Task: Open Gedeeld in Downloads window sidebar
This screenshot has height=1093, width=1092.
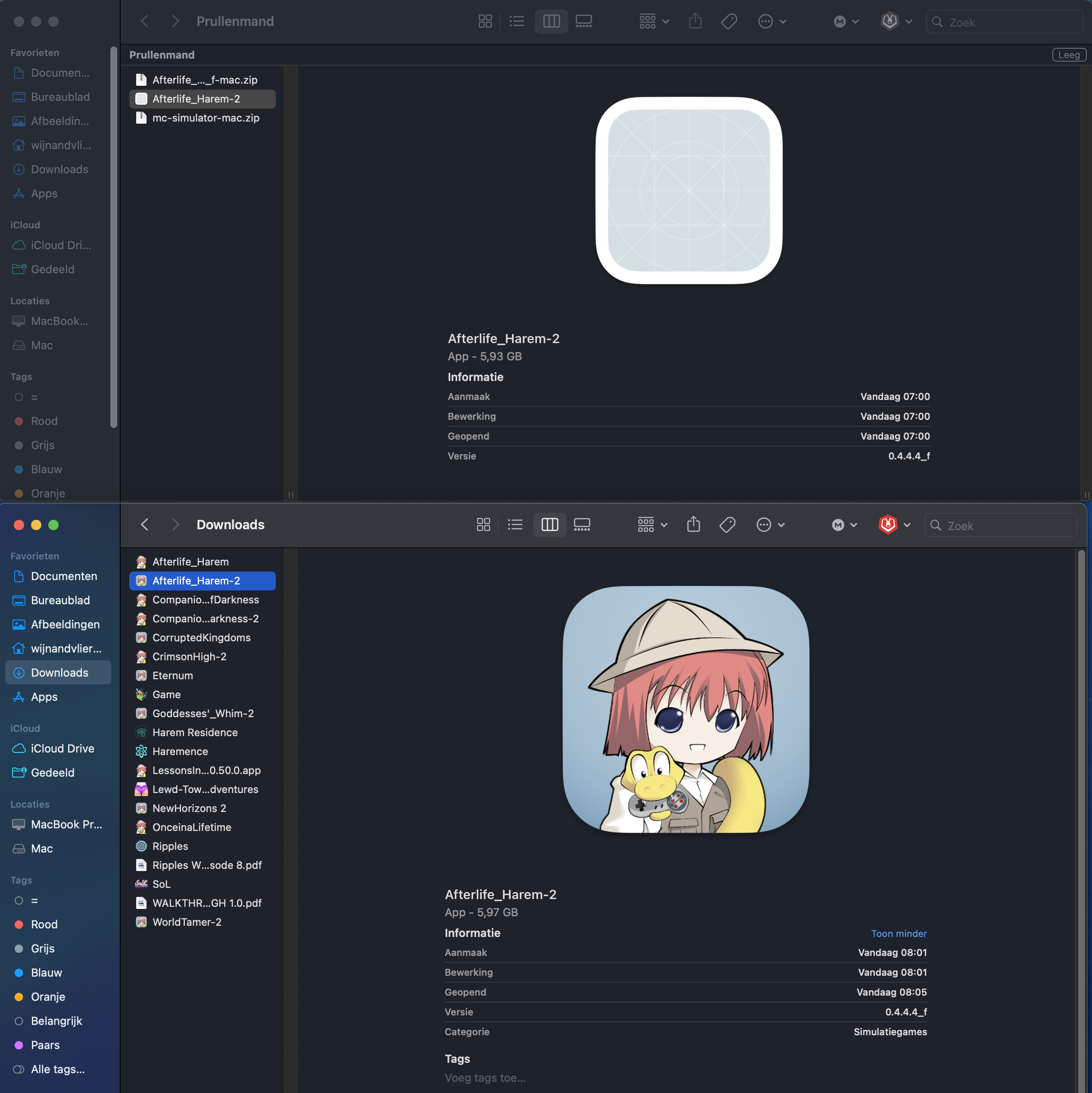Action: point(58,773)
